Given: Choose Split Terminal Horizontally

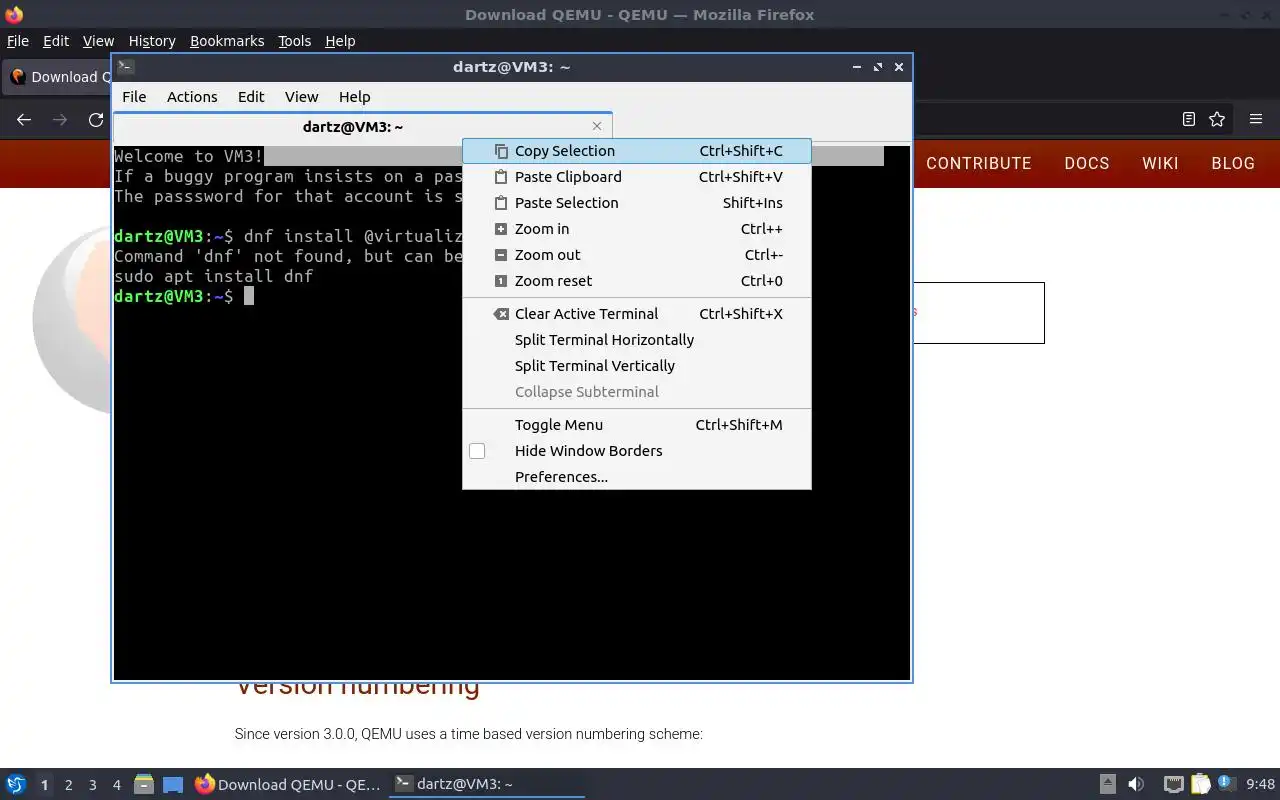Looking at the screenshot, I should (636, 340).
